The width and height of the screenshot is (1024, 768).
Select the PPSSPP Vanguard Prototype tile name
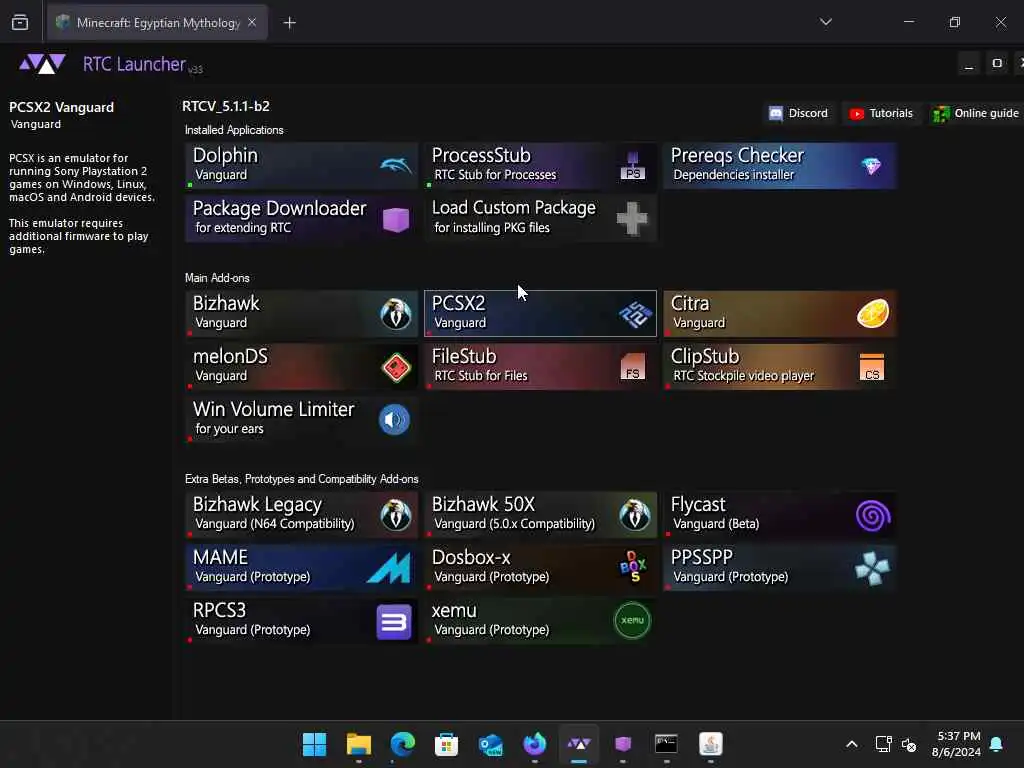click(702, 557)
